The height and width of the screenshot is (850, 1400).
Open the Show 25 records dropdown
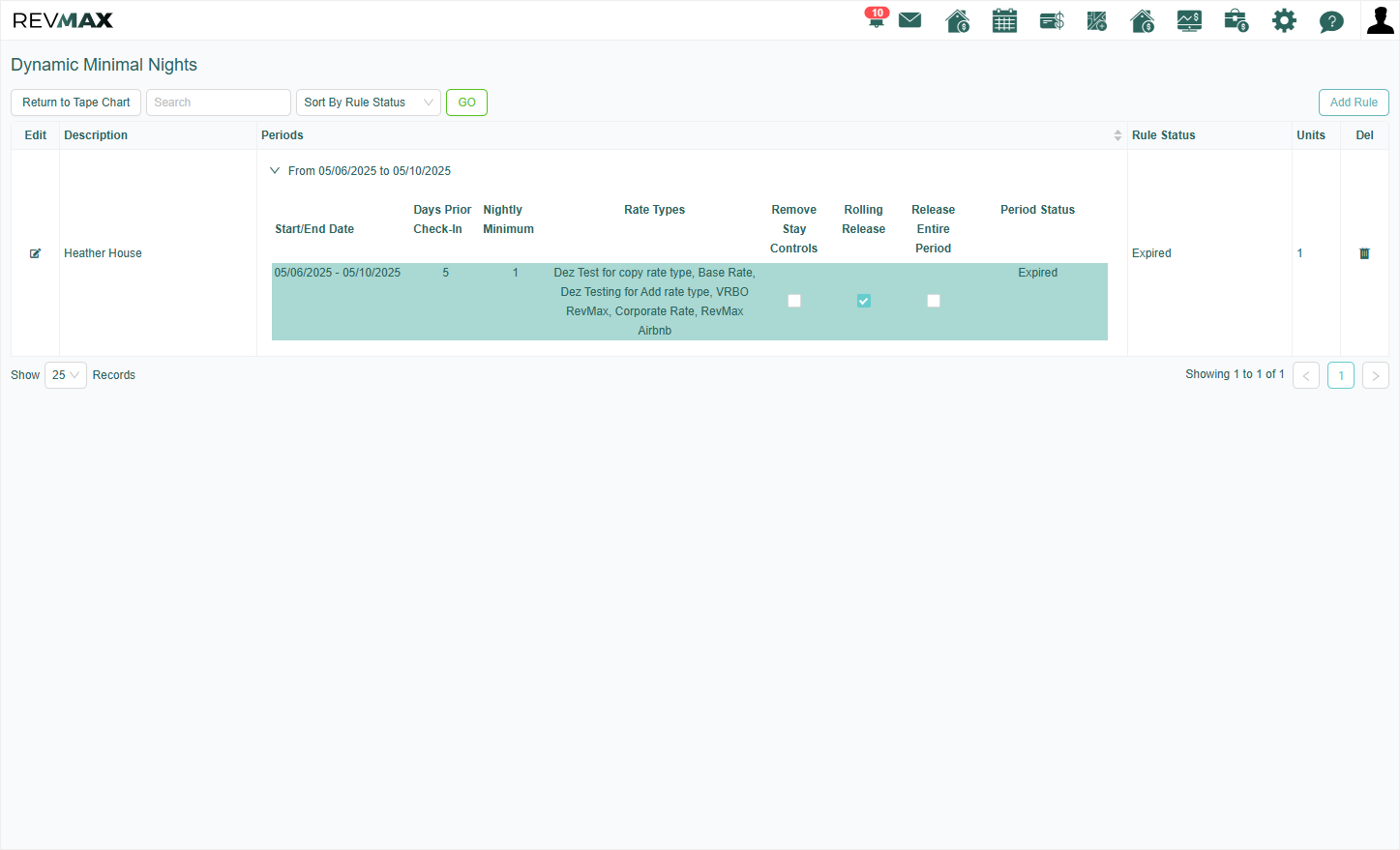66,375
